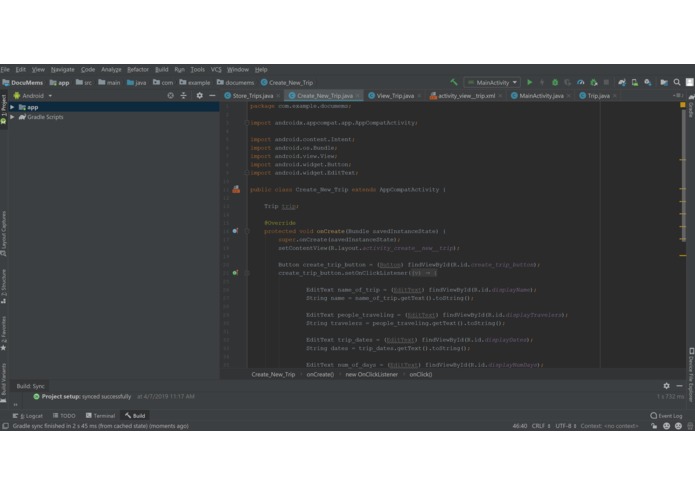Open the Terminal tool window button
695x494 pixels.
tap(101, 416)
